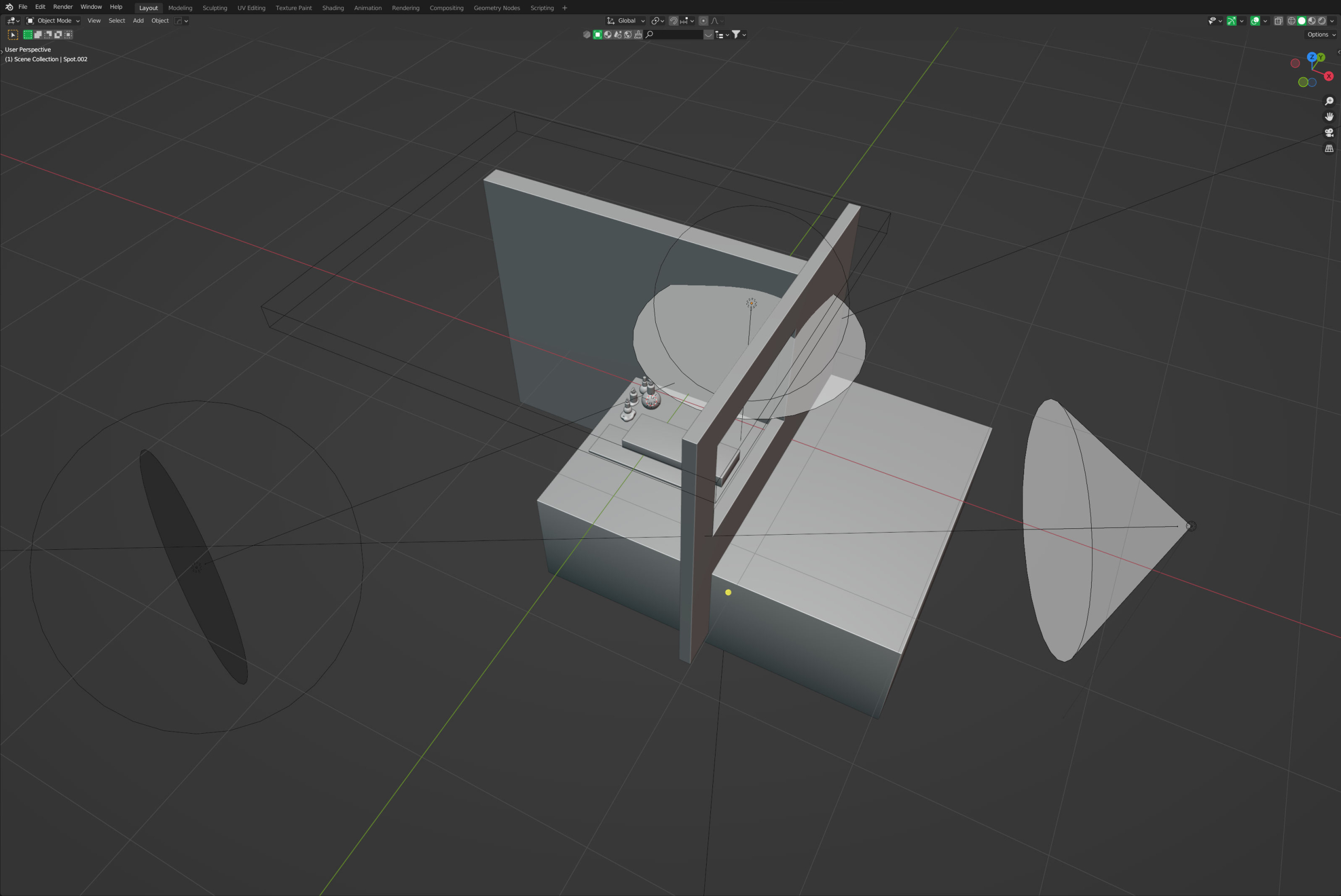1341x896 pixels.
Task: Choose Invert selection mode
Action: 58,35
